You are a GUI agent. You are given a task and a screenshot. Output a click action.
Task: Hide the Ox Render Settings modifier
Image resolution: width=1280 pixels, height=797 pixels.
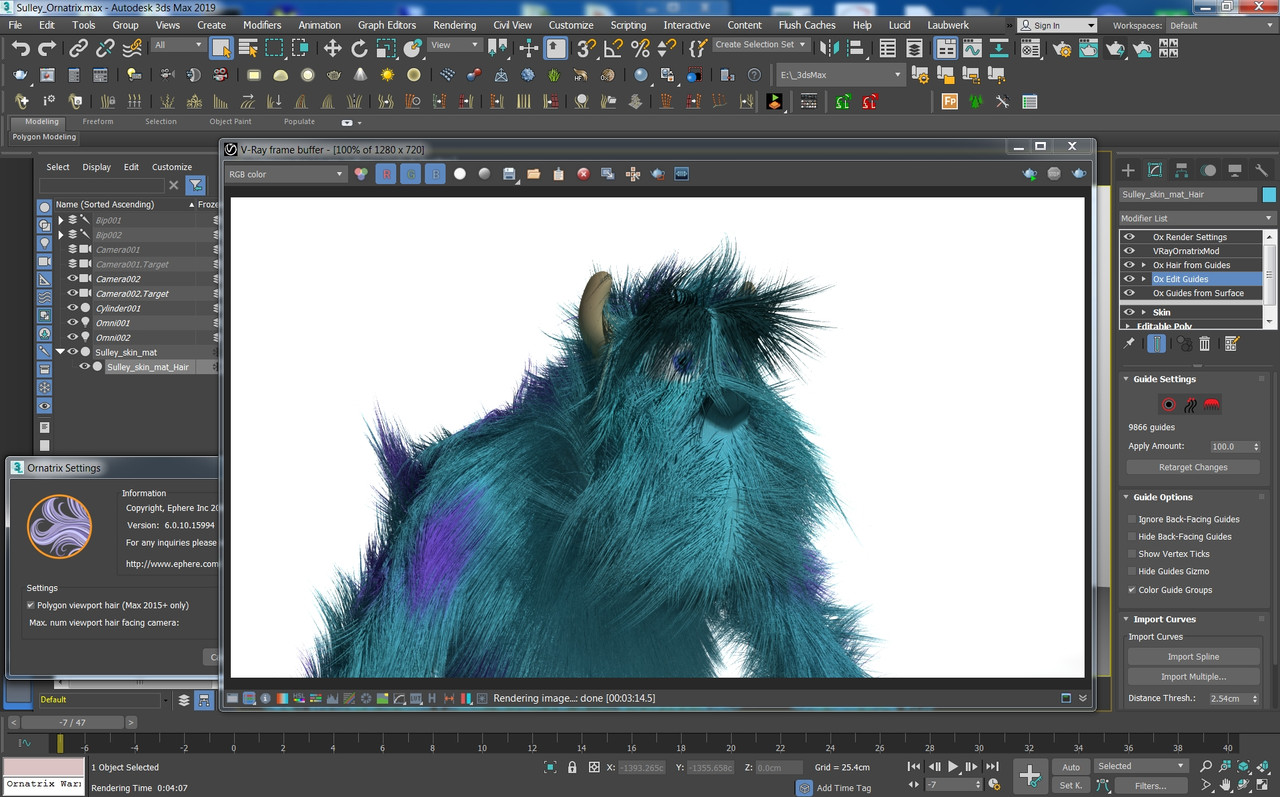pyautogui.click(x=1129, y=237)
